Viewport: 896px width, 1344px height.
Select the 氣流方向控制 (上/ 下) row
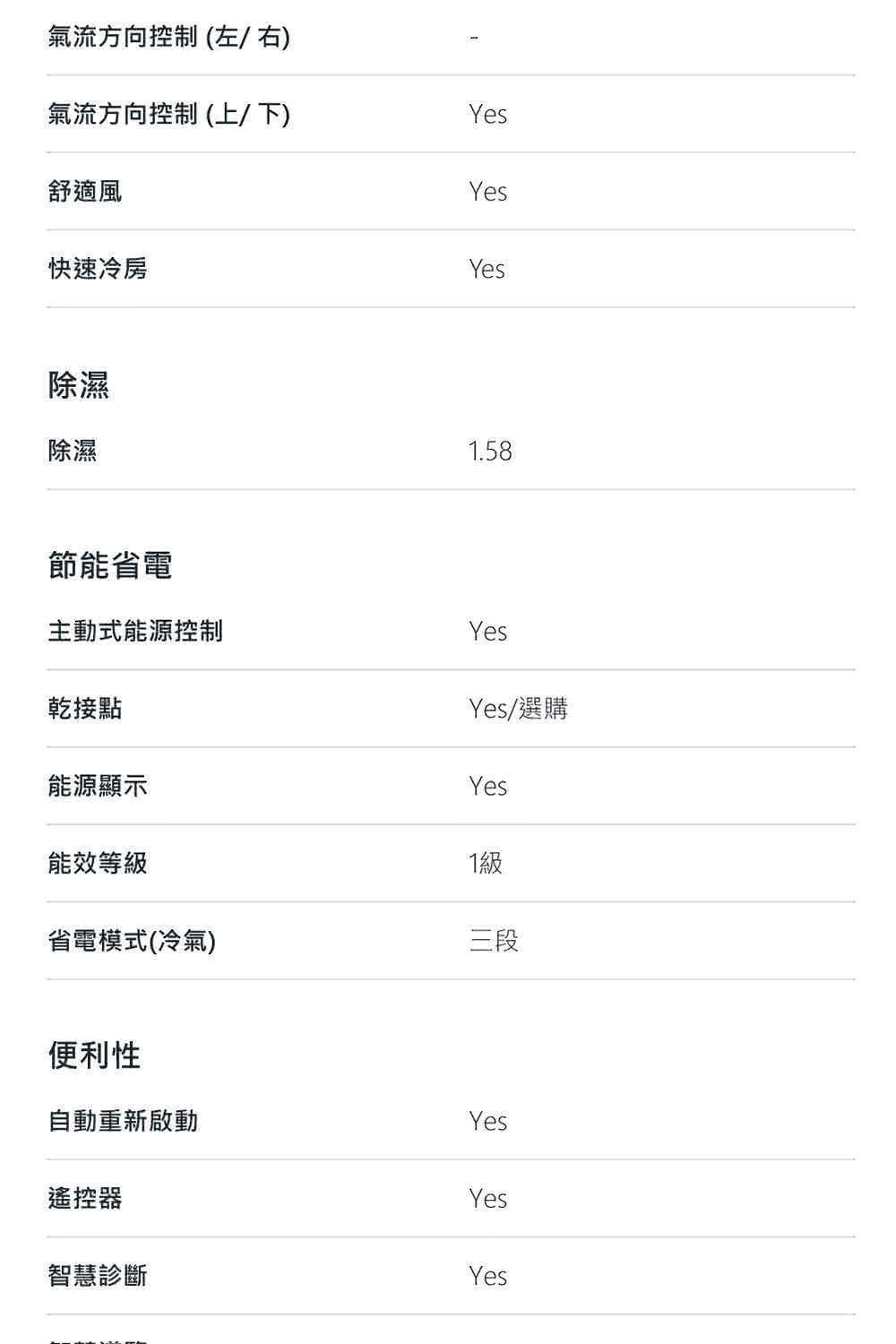[451, 114]
